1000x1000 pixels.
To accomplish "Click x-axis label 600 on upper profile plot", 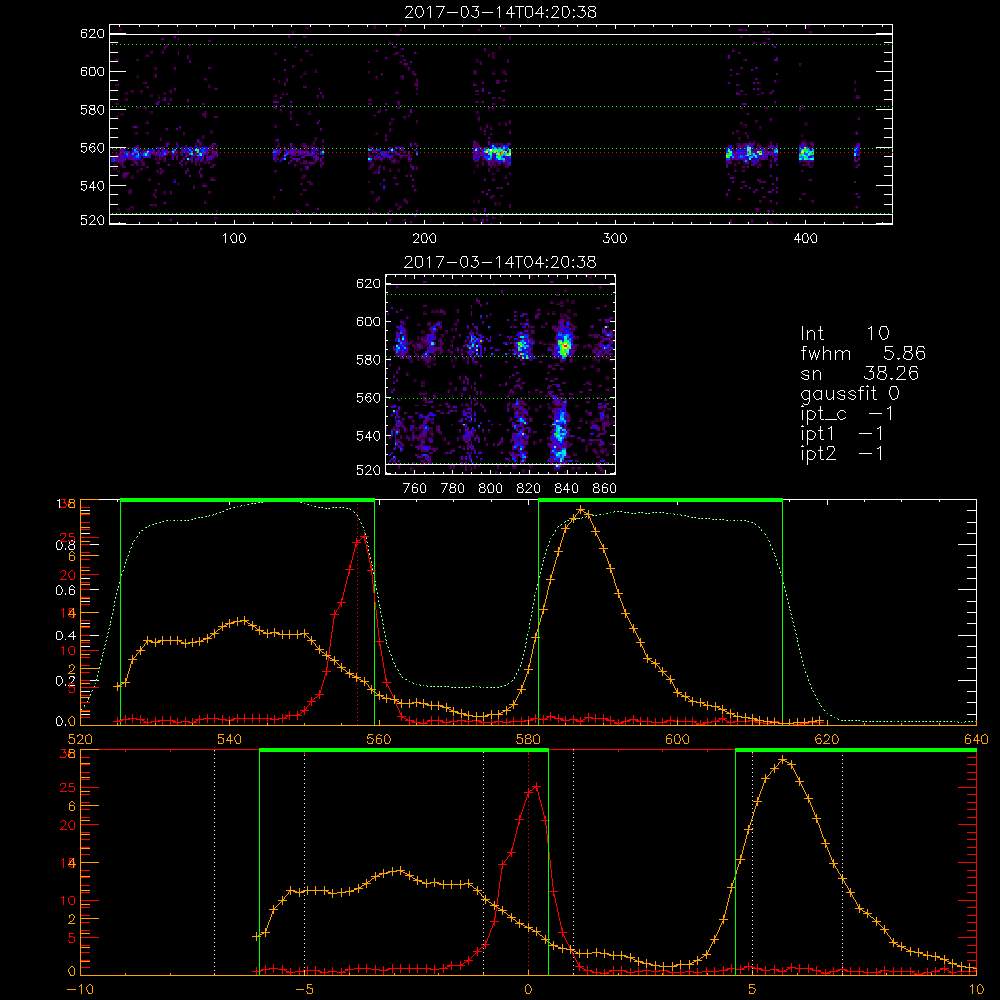I will click(x=677, y=739).
